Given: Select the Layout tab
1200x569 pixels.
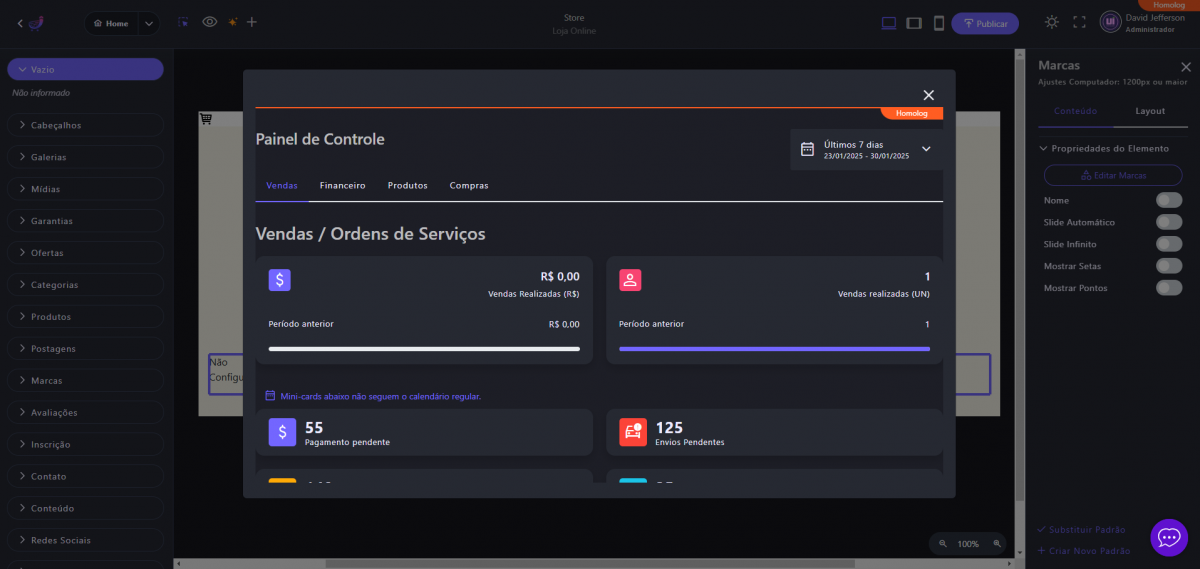Looking at the screenshot, I should (x=1150, y=111).
